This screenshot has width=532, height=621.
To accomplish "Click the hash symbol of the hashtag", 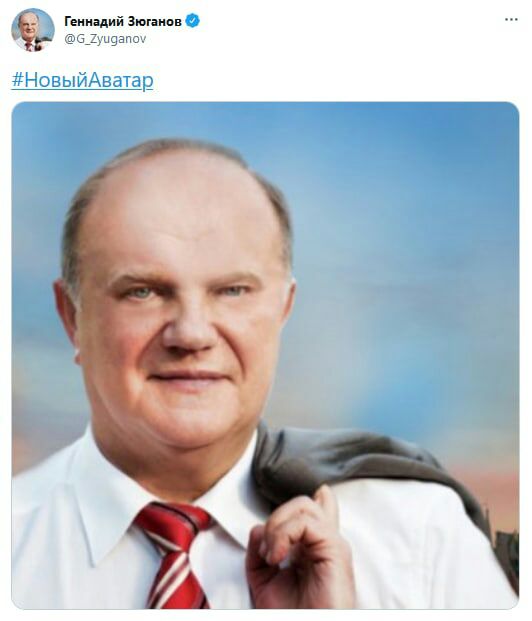I will click(17, 80).
